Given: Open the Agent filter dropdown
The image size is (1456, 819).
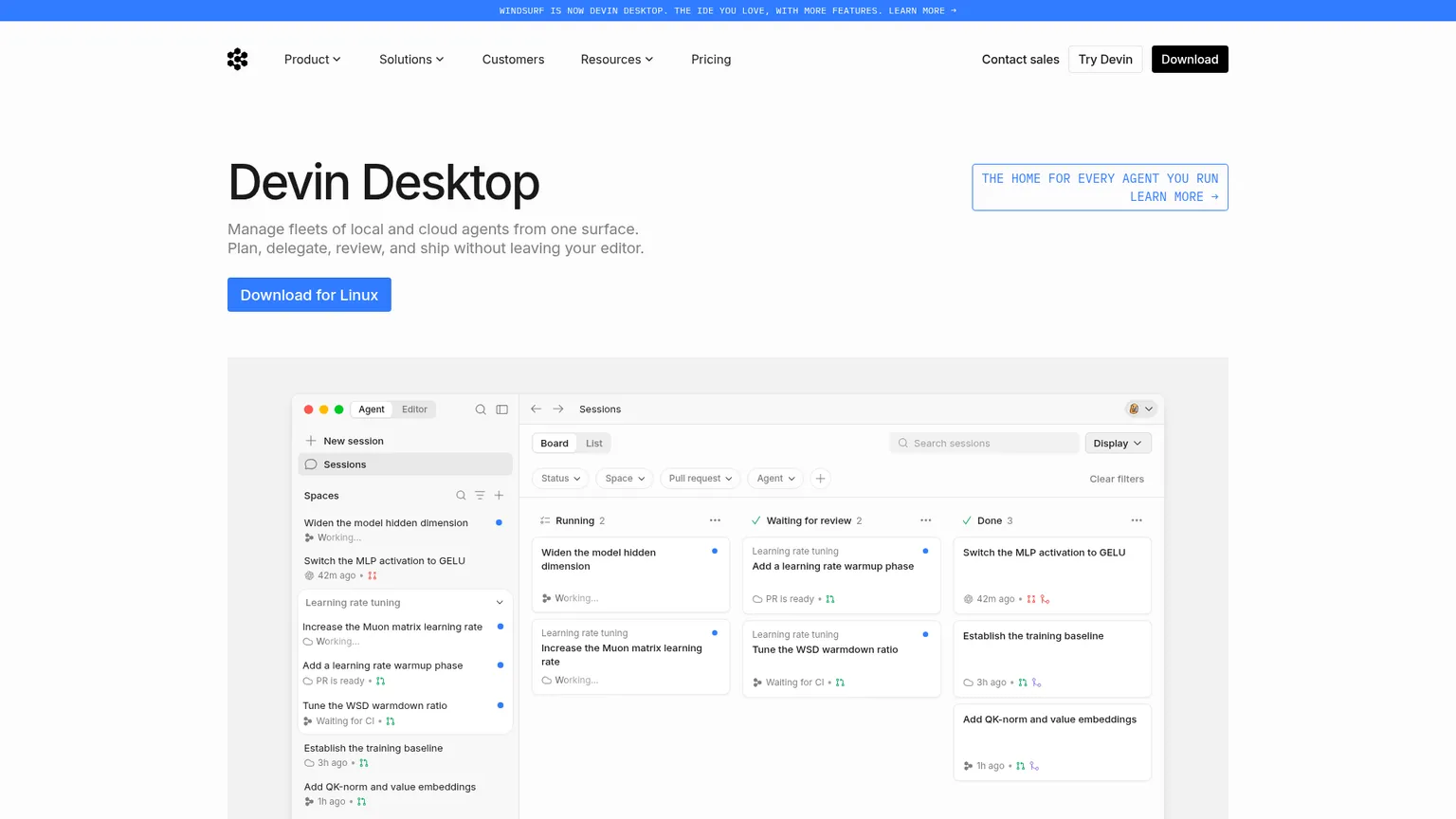Looking at the screenshot, I should point(775,479).
